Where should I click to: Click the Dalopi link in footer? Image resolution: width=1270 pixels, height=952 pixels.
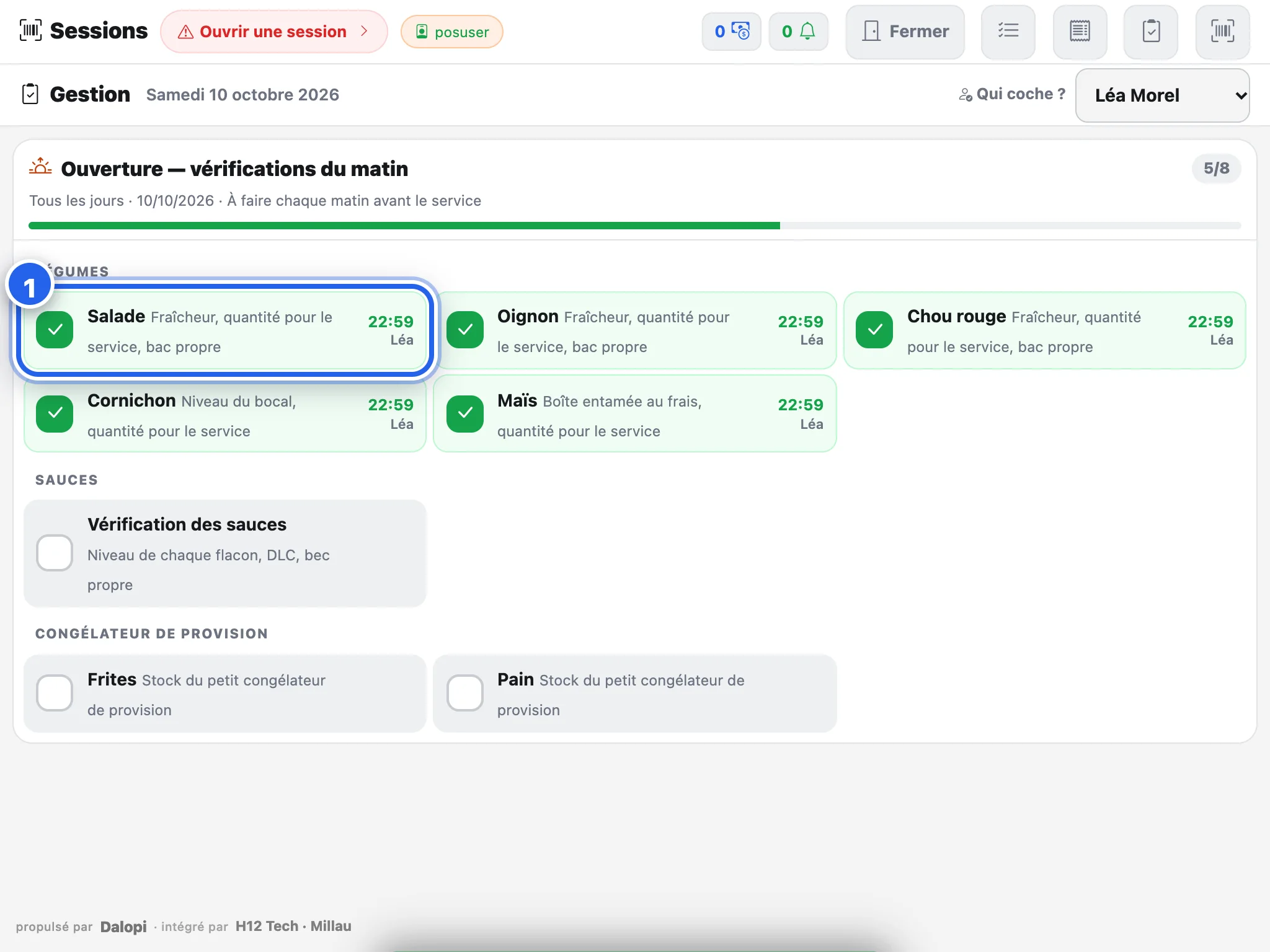point(123,927)
